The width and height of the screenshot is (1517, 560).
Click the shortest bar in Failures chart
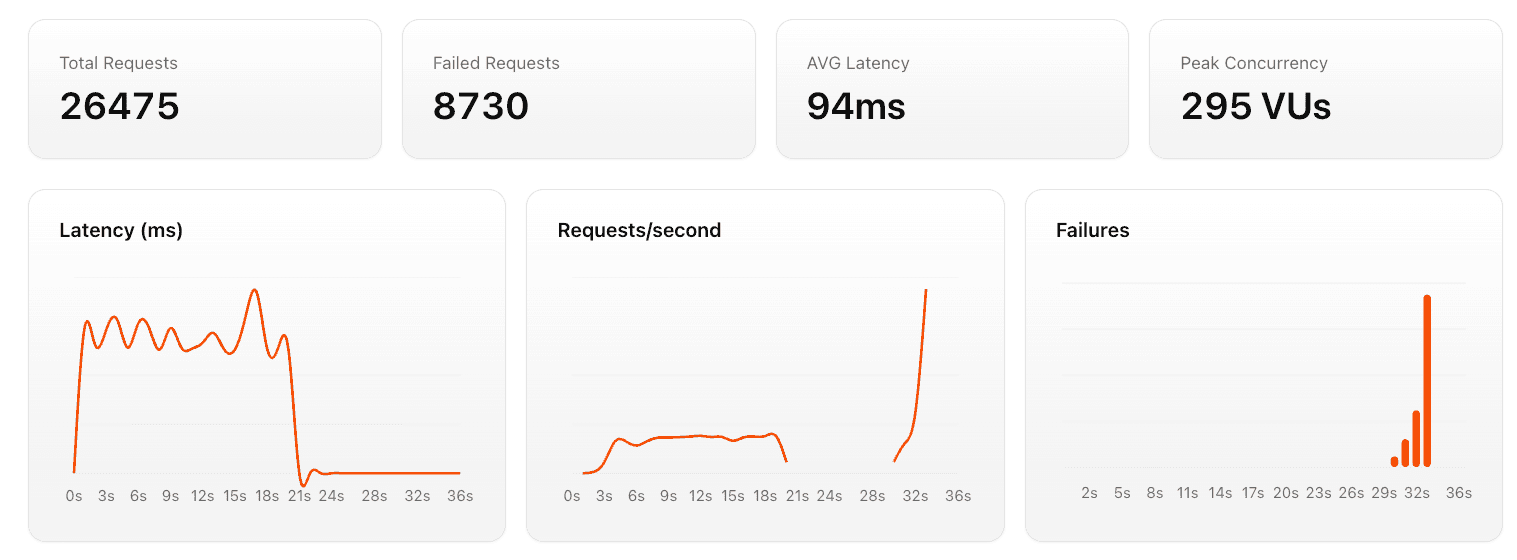1394,461
